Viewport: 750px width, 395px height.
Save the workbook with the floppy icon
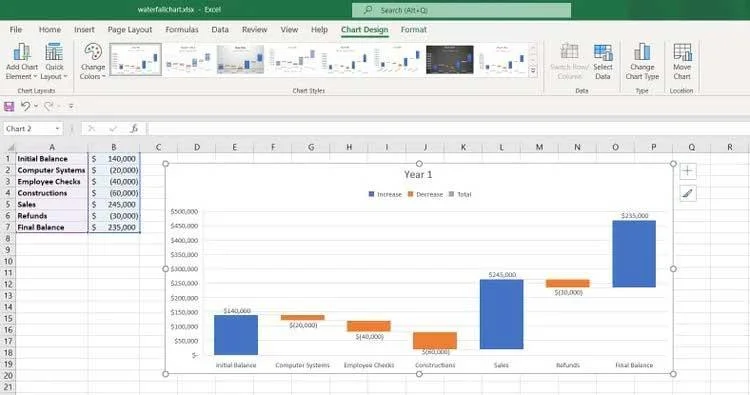9,106
